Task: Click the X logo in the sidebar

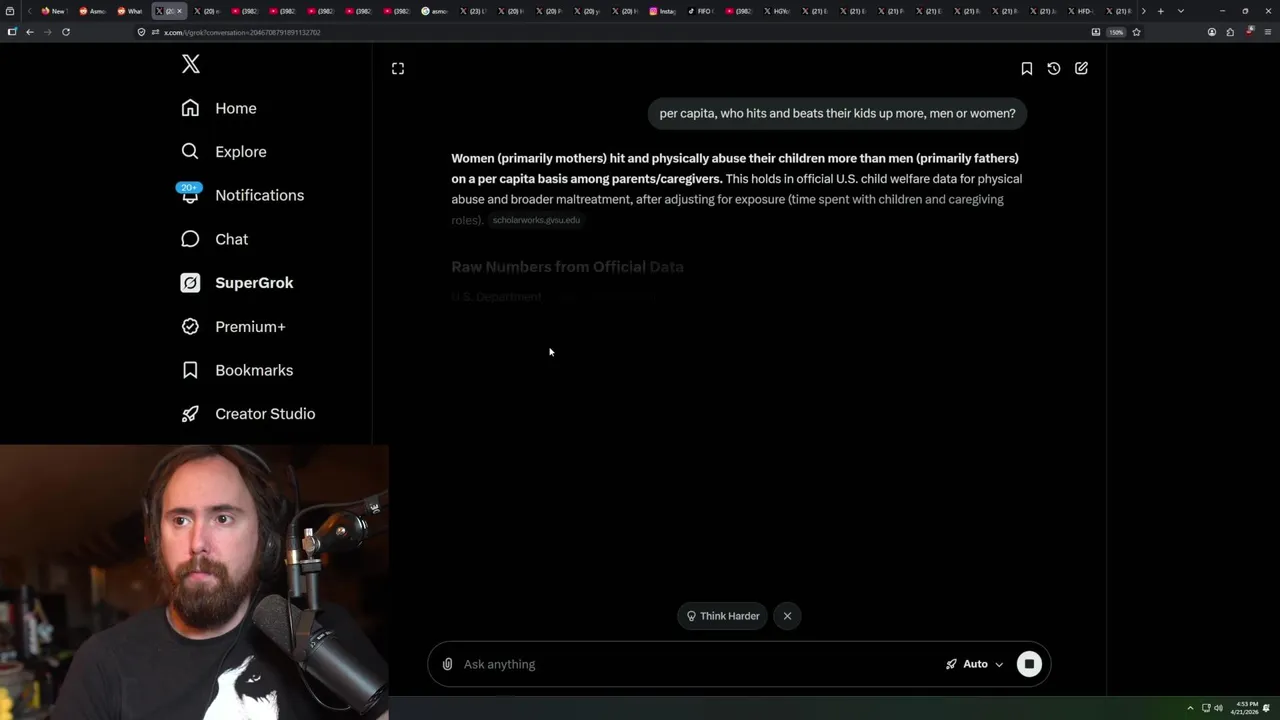Action: (x=191, y=65)
